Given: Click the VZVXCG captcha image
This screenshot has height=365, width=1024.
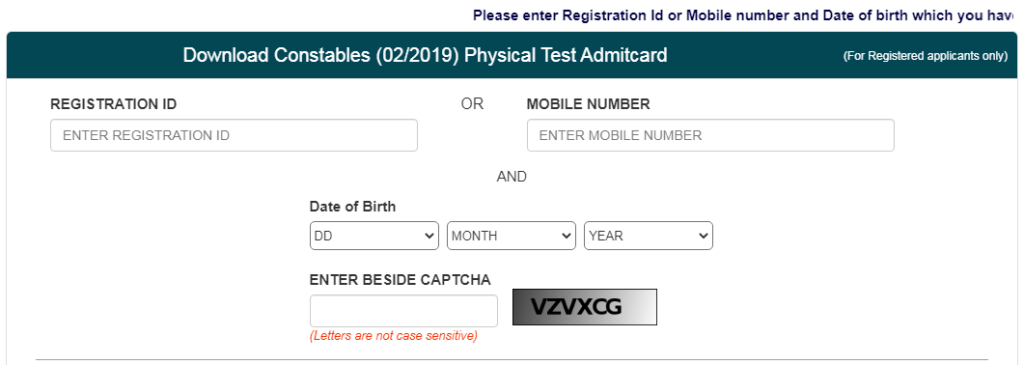Looking at the screenshot, I should 584,307.
